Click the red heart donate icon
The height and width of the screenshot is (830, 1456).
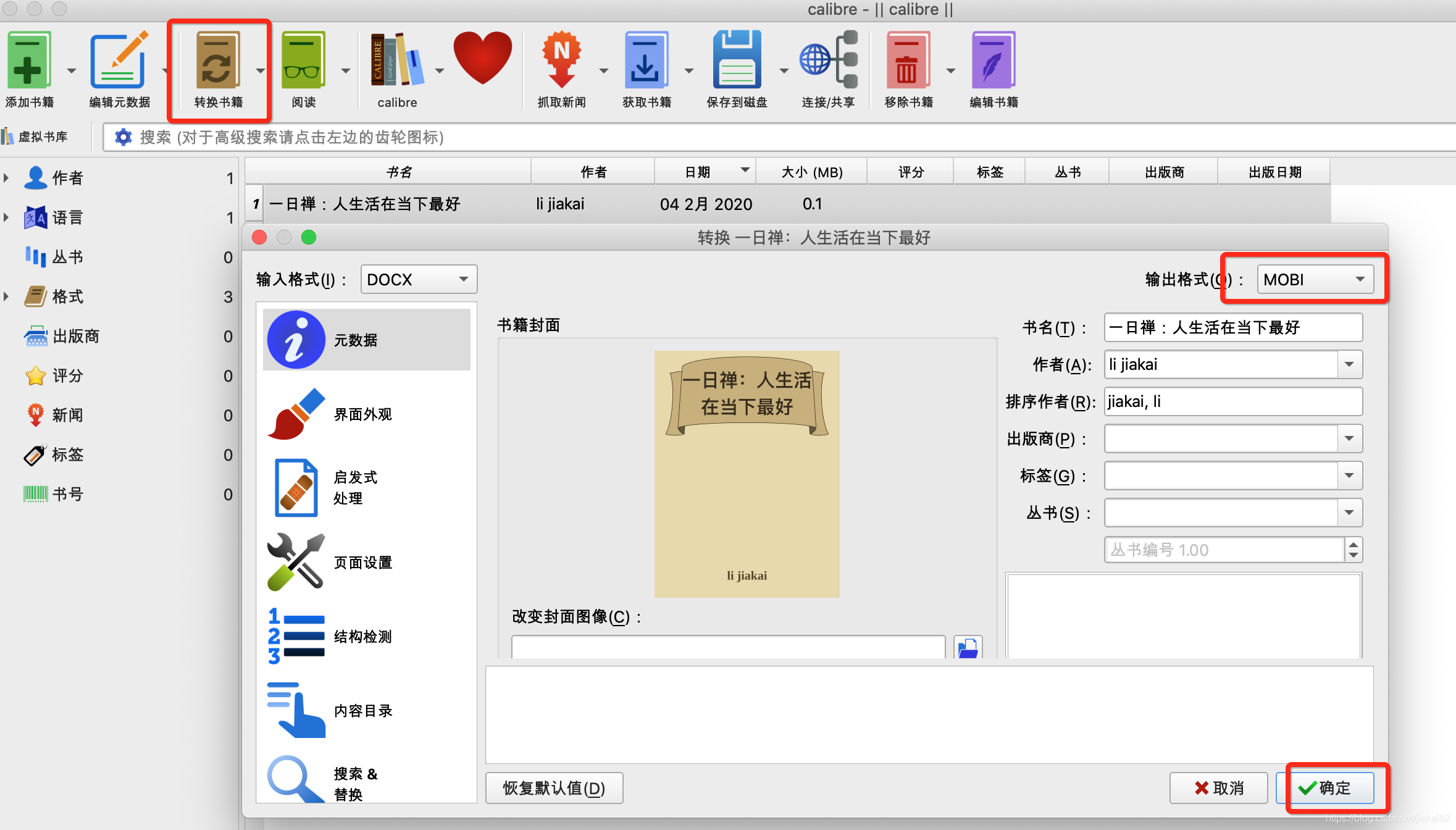click(482, 58)
